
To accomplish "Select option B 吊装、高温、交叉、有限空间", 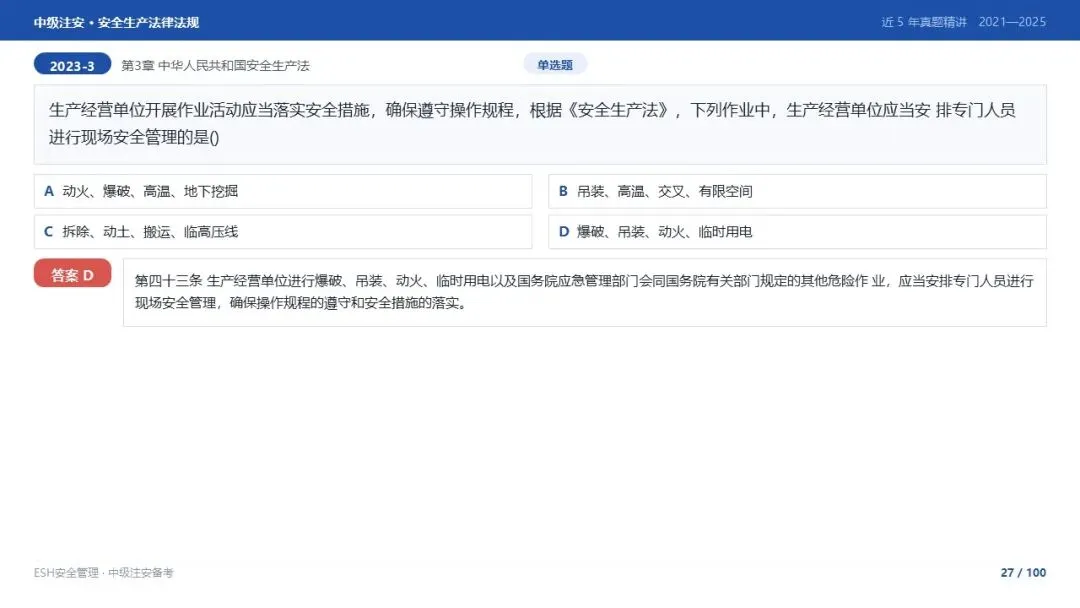I will (797, 191).
